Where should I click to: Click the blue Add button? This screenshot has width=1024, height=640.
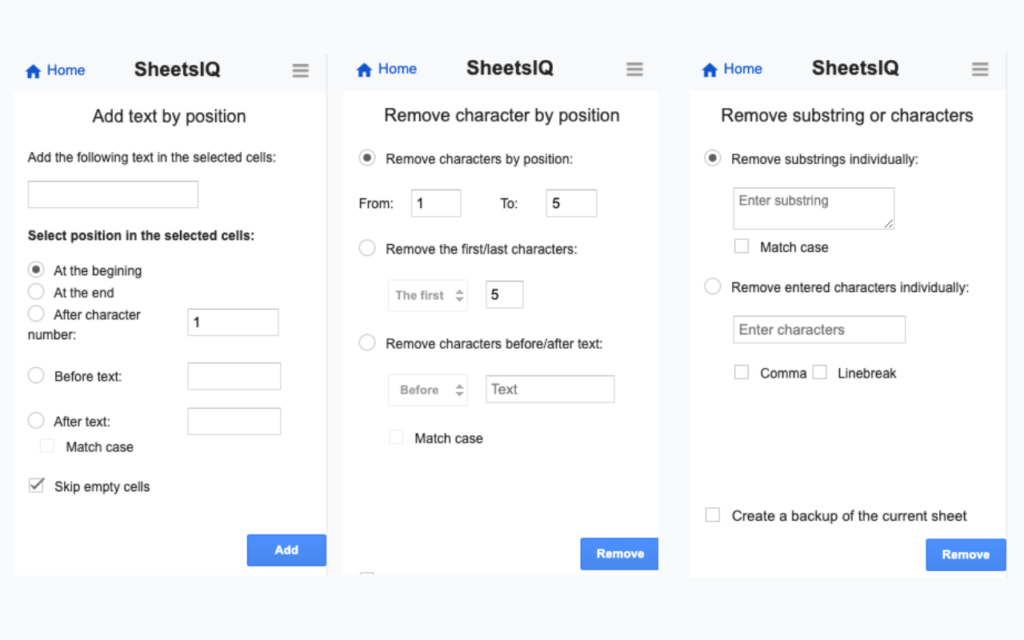[x=286, y=550]
